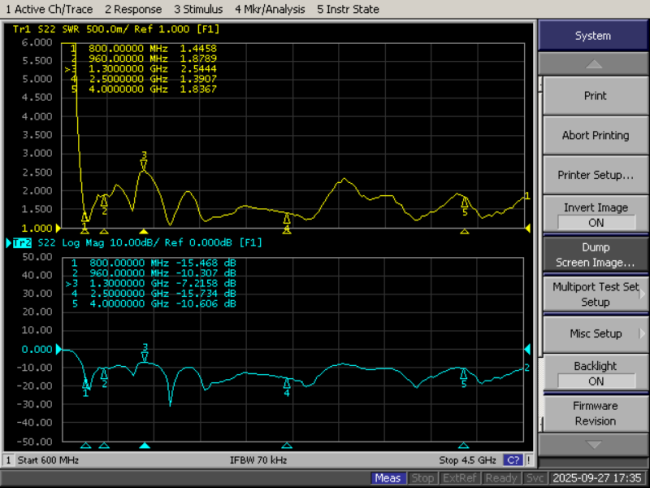Viewport: 650px width, 488px height.
Task: Click marker 3 on Log Mag trace
Action: coord(145,352)
